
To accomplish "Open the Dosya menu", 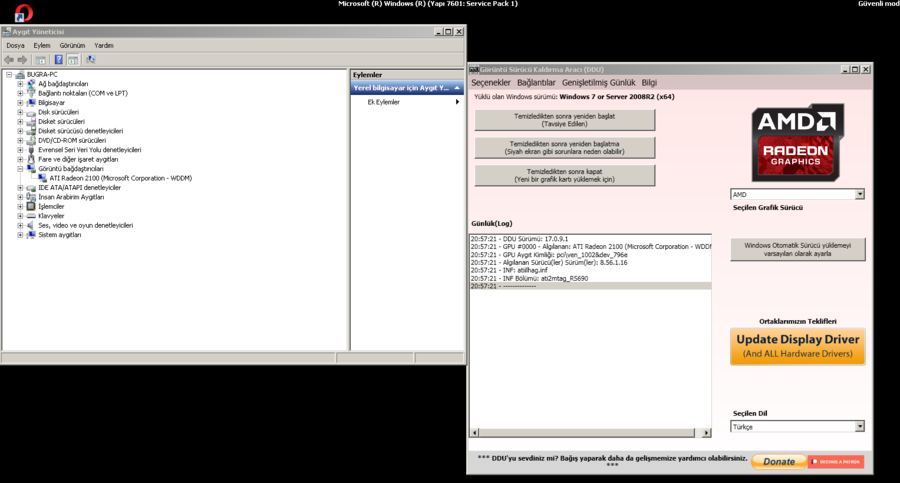I will pyautogui.click(x=15, y=45).
